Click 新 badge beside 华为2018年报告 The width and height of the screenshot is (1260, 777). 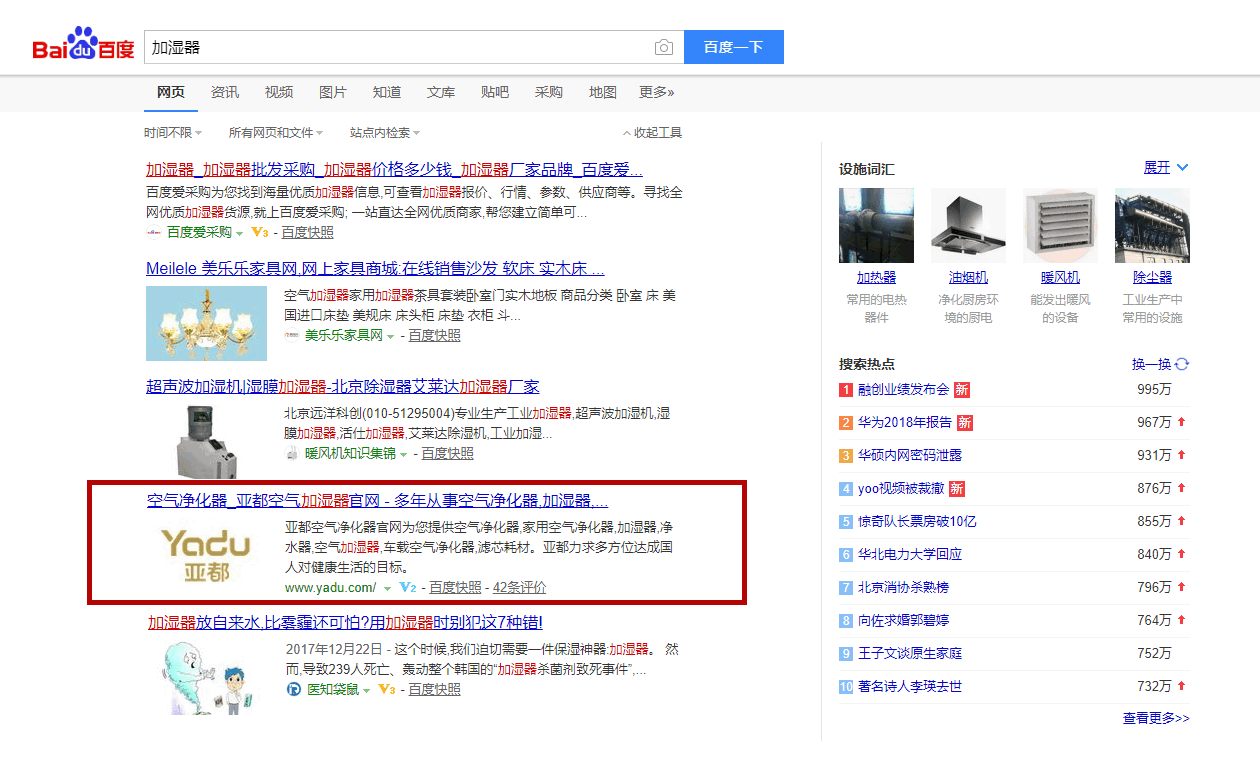[x=964, y=422]
